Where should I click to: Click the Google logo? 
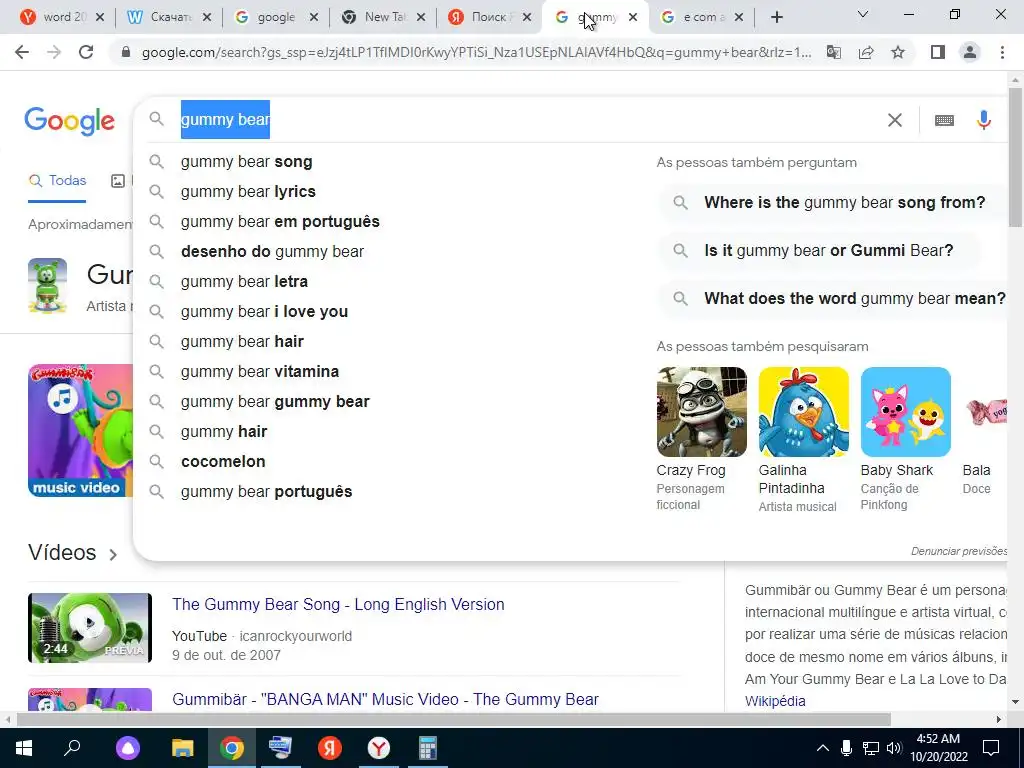click(x=69, y=121)
